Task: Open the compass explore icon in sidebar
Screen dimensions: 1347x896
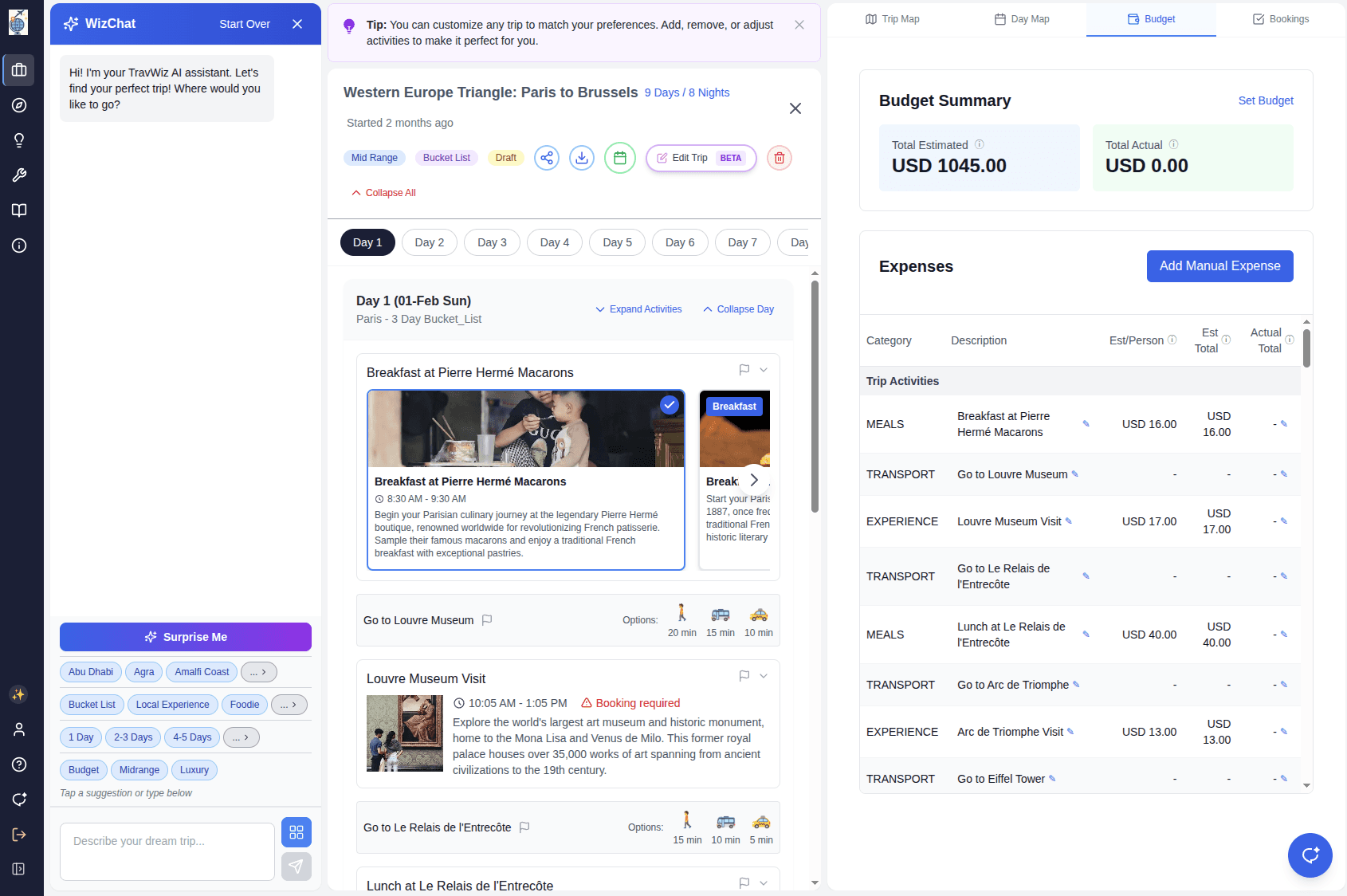Action: pos(19,105)
